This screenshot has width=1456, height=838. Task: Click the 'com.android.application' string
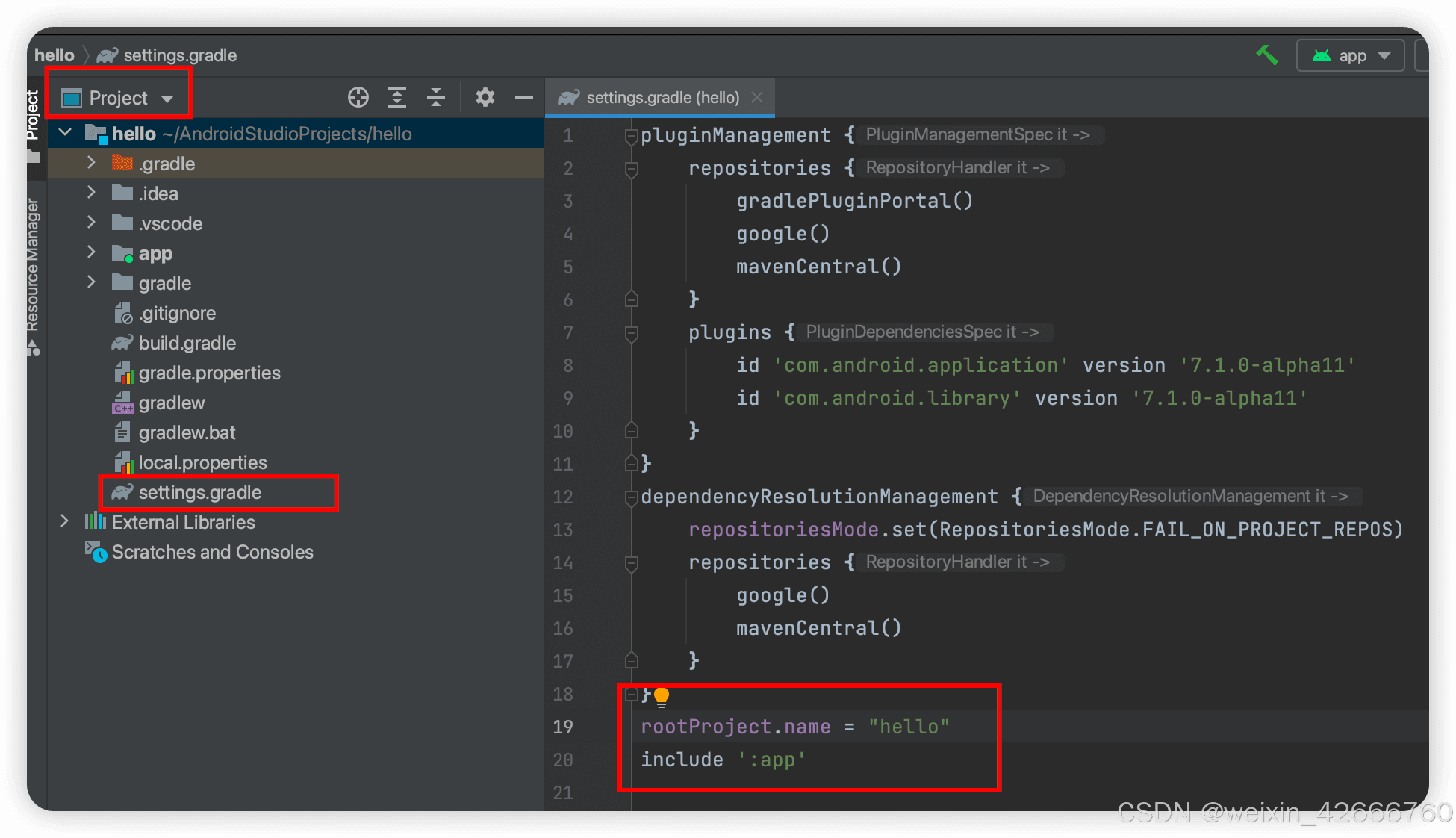[921, 365]
